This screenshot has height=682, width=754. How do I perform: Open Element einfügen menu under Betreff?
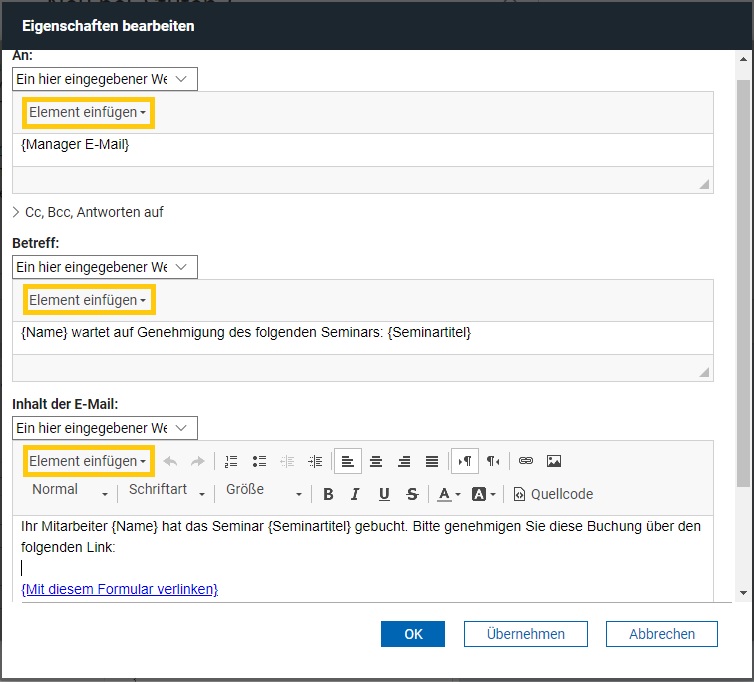coord(88,300)
